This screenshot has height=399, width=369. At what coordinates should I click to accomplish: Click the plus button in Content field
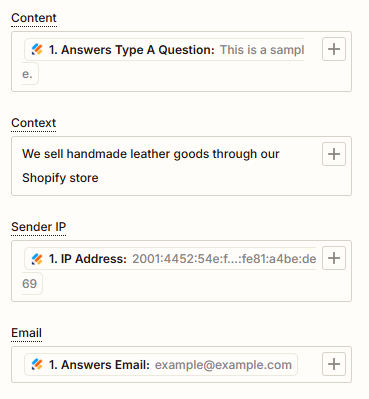pyautogui.click(x=334, y=49)
